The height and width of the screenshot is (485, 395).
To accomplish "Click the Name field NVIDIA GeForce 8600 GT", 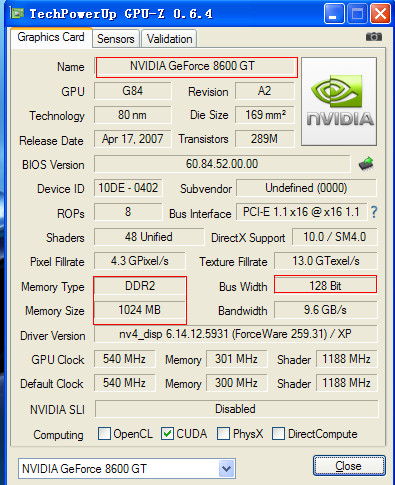I will 197,67.
